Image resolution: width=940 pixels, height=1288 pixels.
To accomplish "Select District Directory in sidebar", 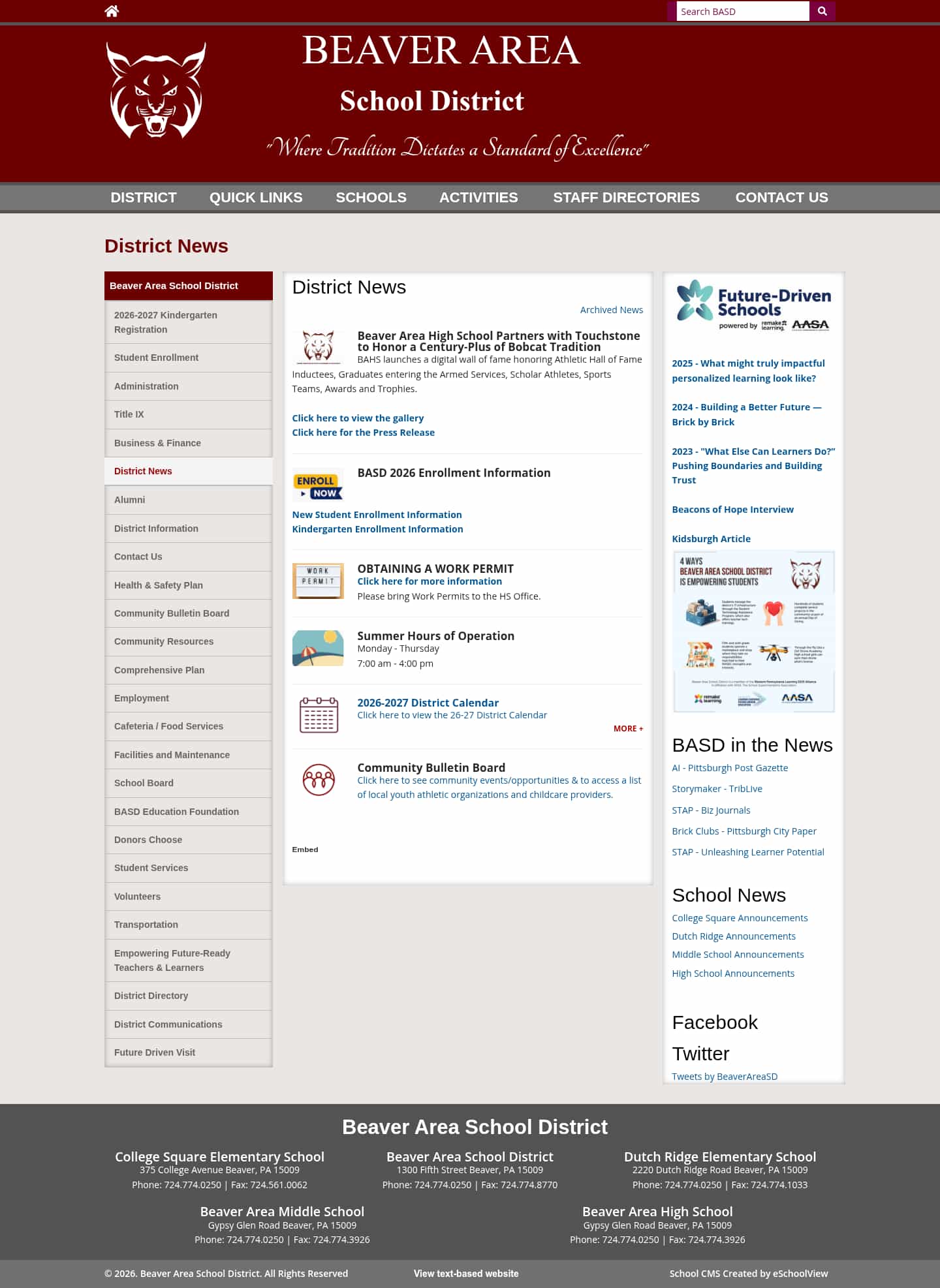I will 189,996.
